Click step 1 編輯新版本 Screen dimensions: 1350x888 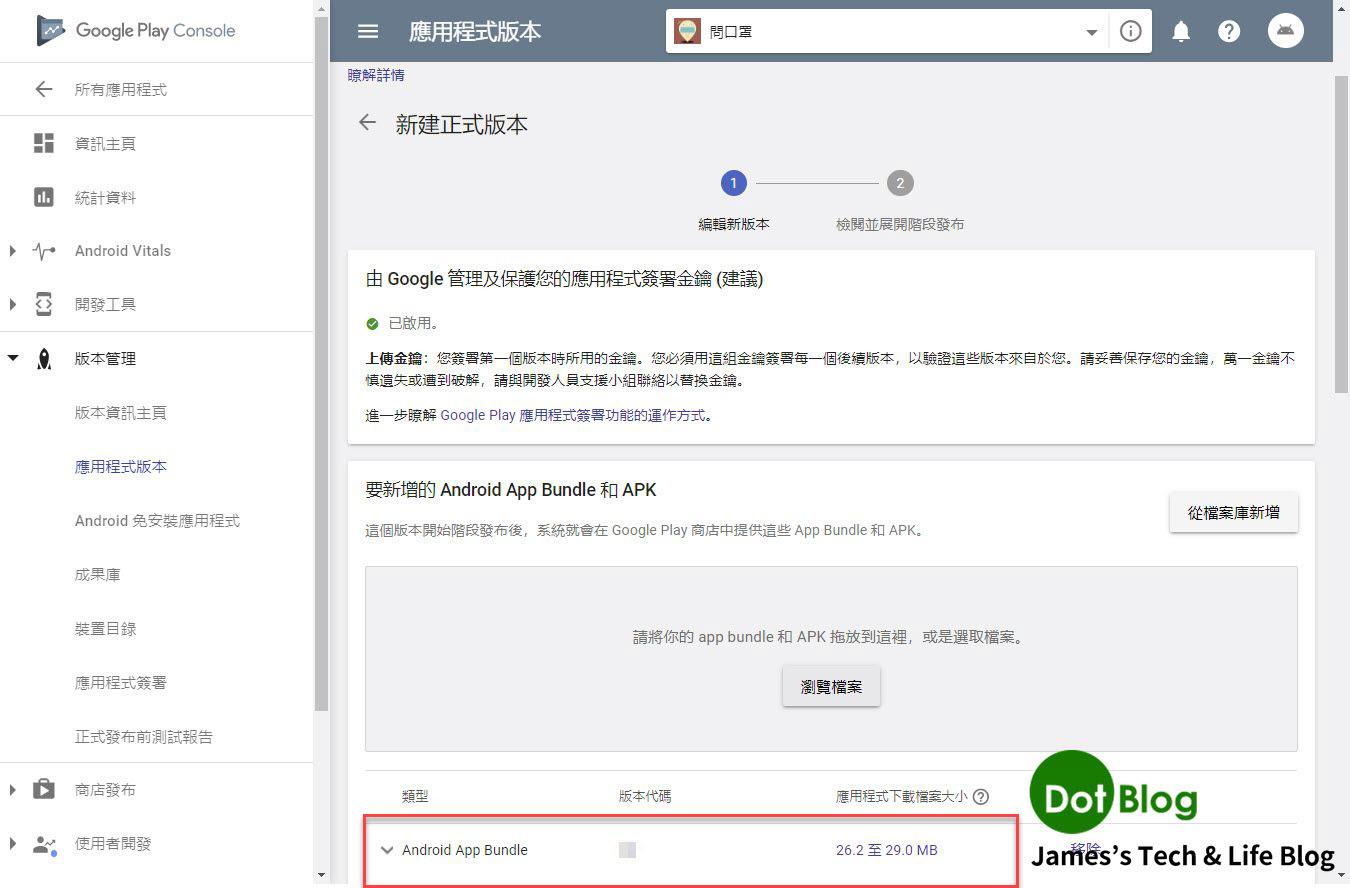(x=733, y=201)
